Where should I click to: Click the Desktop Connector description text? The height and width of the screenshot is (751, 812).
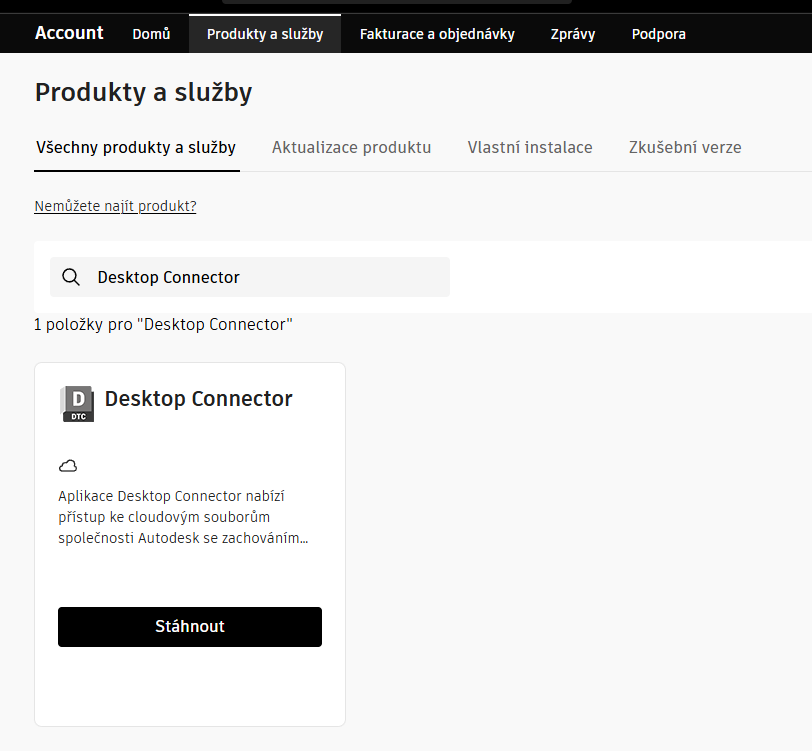pyautogui.click(x=183, y=517)
